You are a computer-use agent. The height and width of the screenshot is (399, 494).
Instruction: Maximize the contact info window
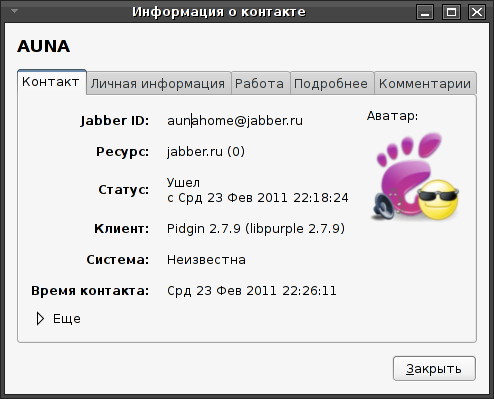[451, 12]
